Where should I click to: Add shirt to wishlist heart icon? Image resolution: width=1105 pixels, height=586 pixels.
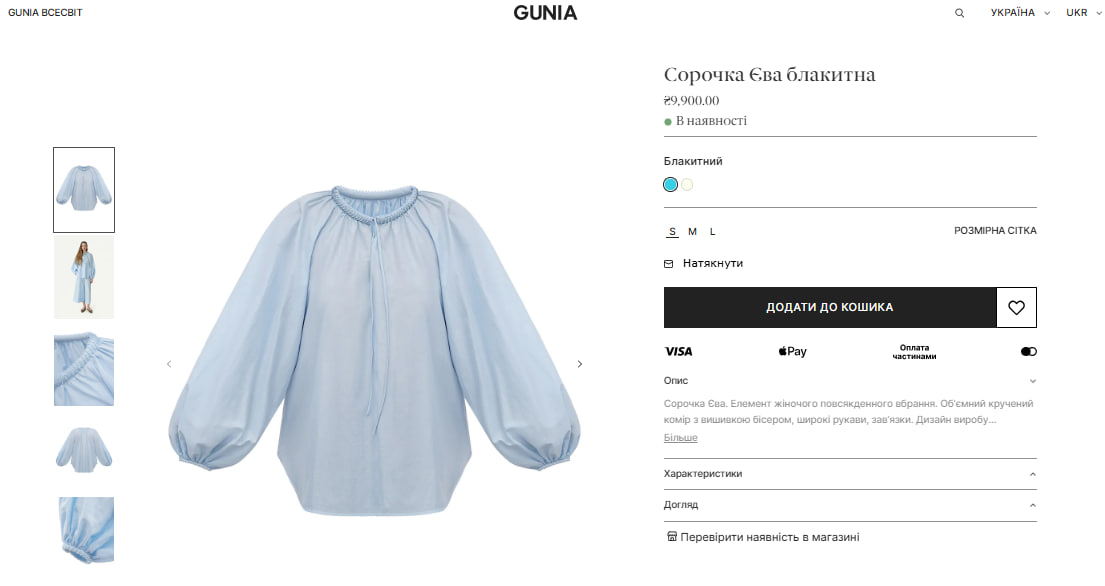(x=1016, y=307)
